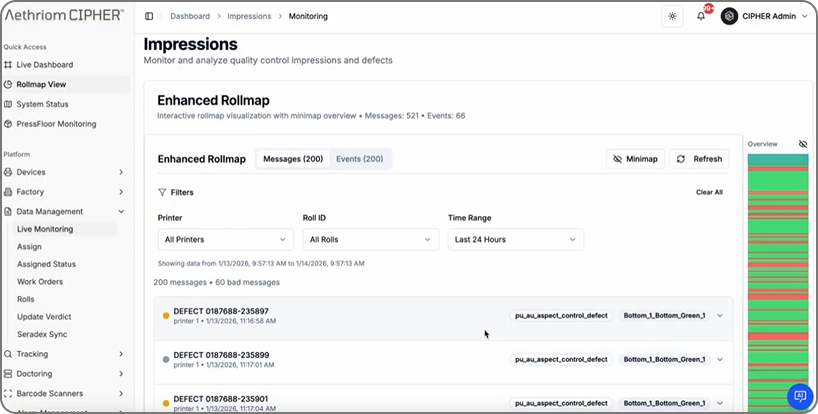This screenshot has width=818, height=414.
Task: Click the Devices icon
Action: tap(8, 172)
